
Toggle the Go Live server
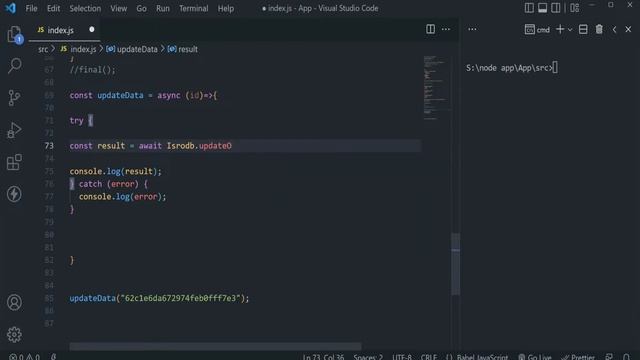[535, 357]
